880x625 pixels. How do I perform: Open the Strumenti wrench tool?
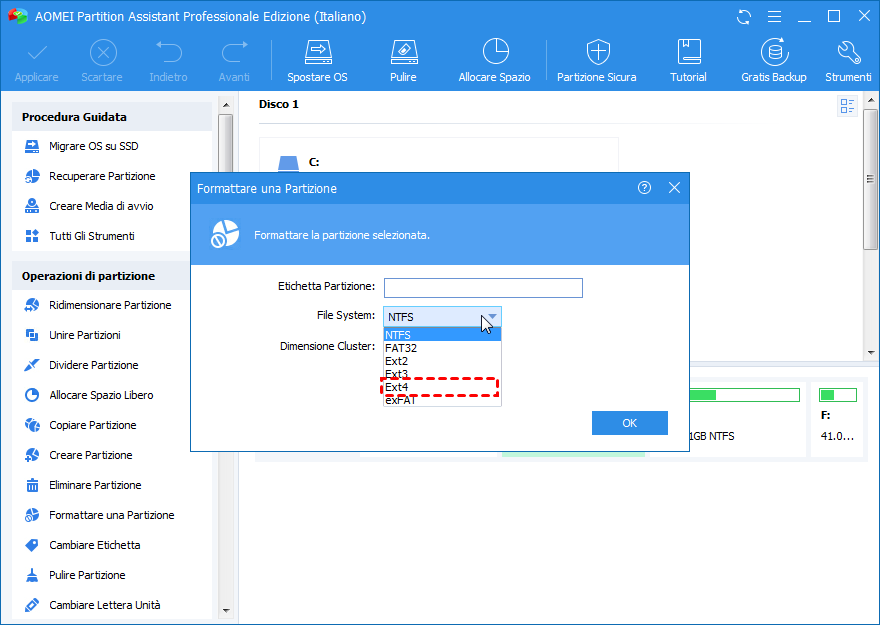pos(848,61)
